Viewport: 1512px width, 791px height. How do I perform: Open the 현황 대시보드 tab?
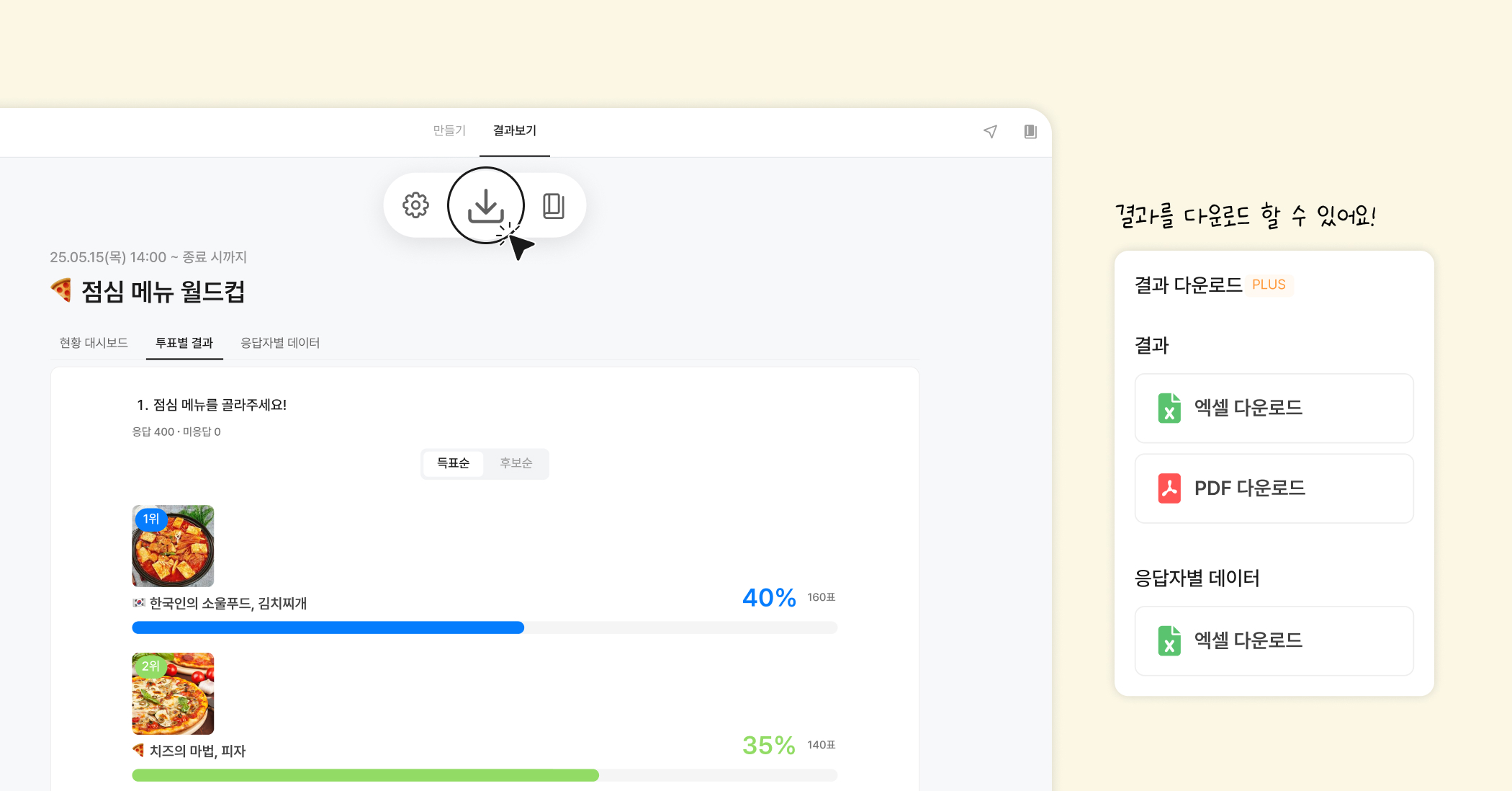(94, 343)
